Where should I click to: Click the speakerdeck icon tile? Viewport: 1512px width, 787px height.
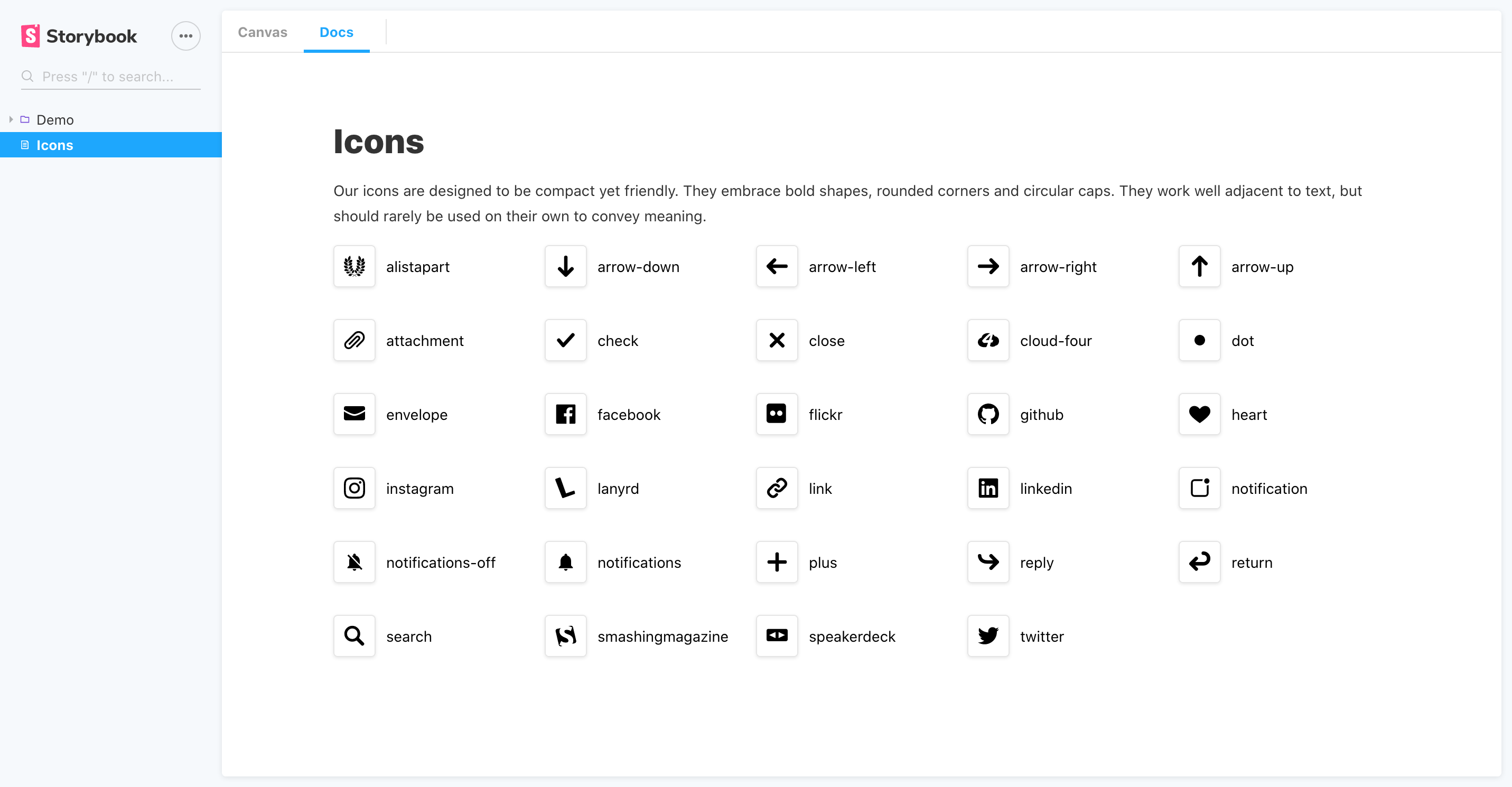pyautogui.click(x=777, y=636)
